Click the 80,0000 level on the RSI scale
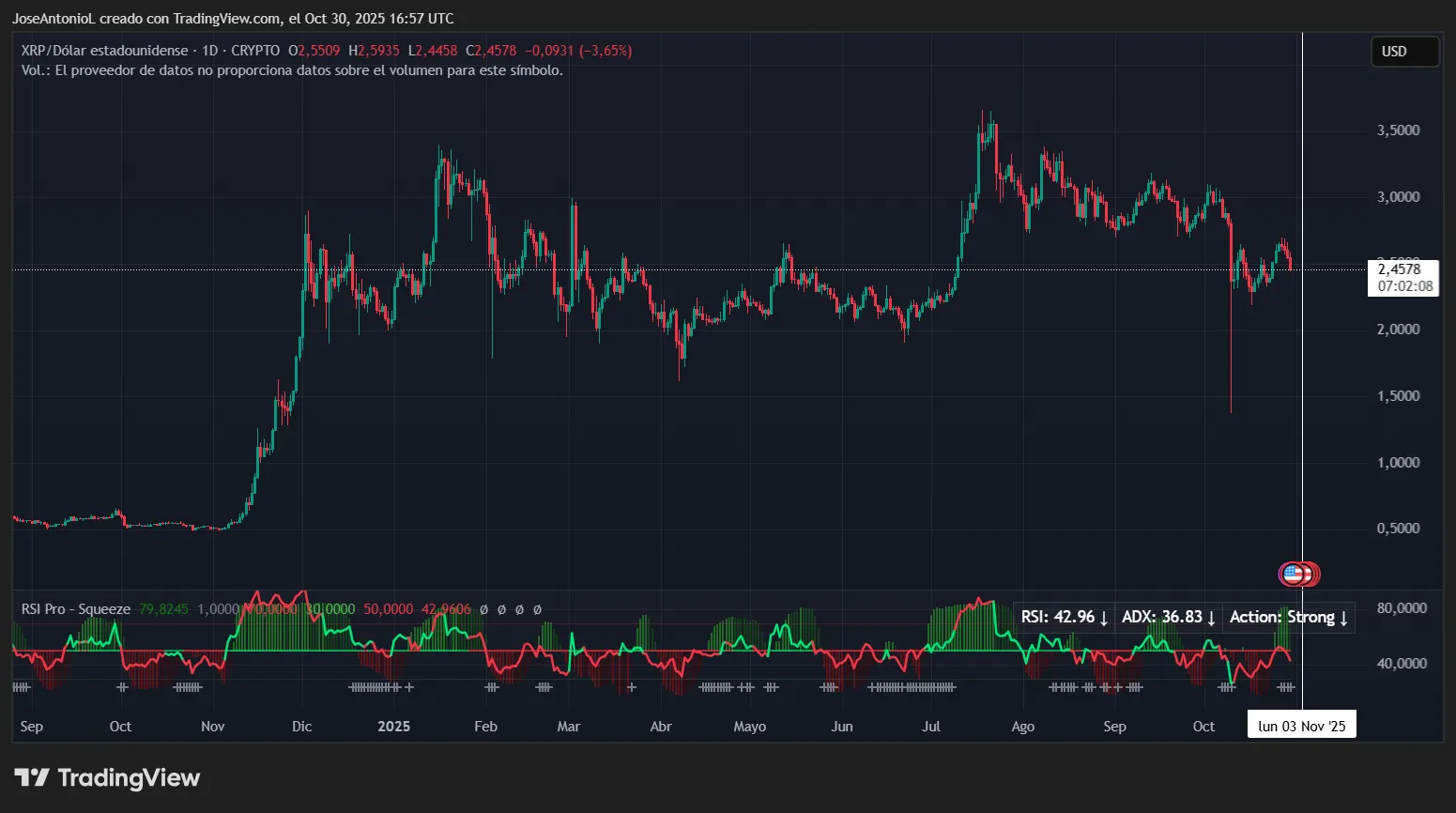 [1402, 607]
